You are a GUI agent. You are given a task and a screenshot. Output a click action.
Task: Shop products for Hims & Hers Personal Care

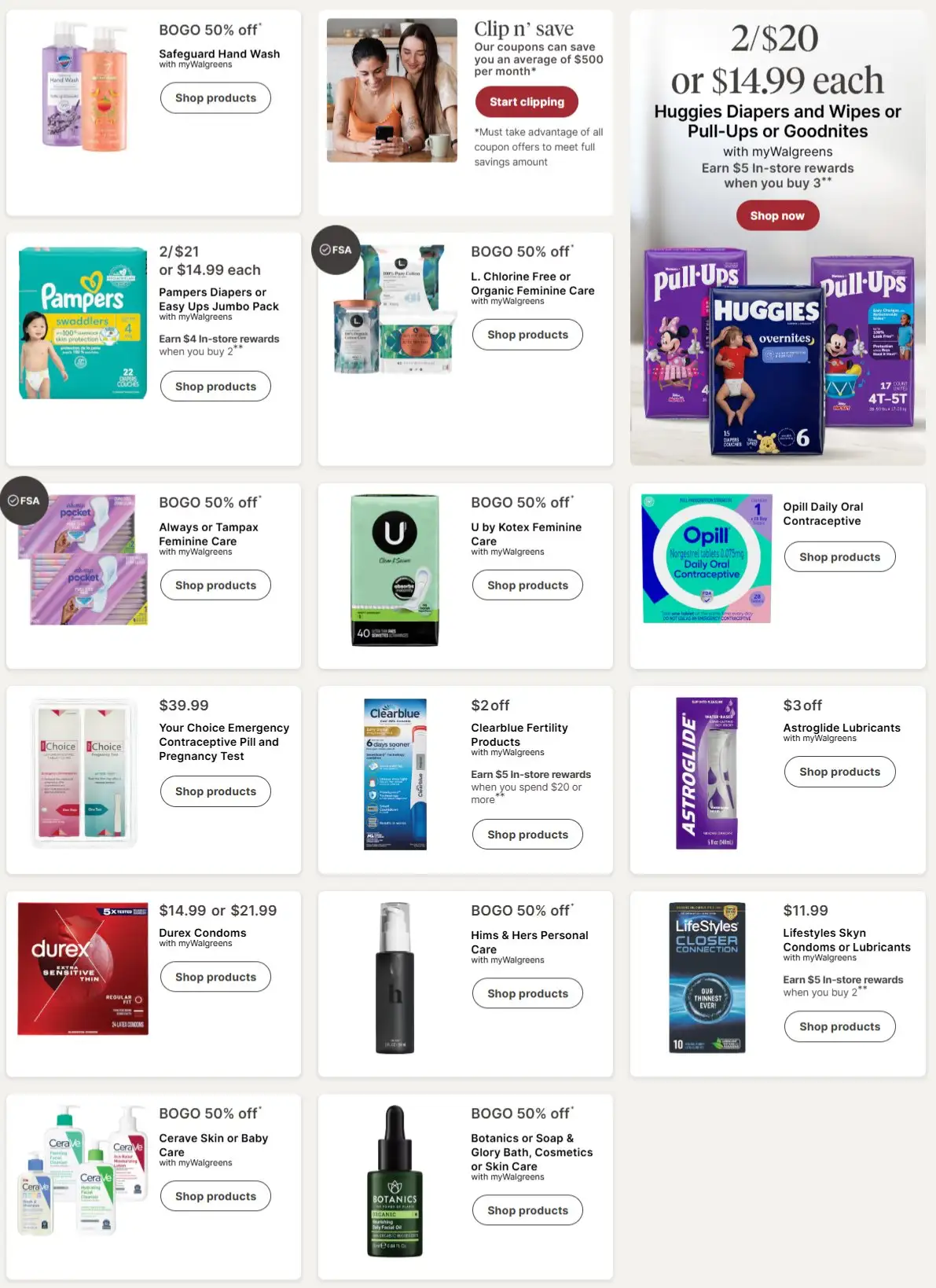click(x=527, y=993)
